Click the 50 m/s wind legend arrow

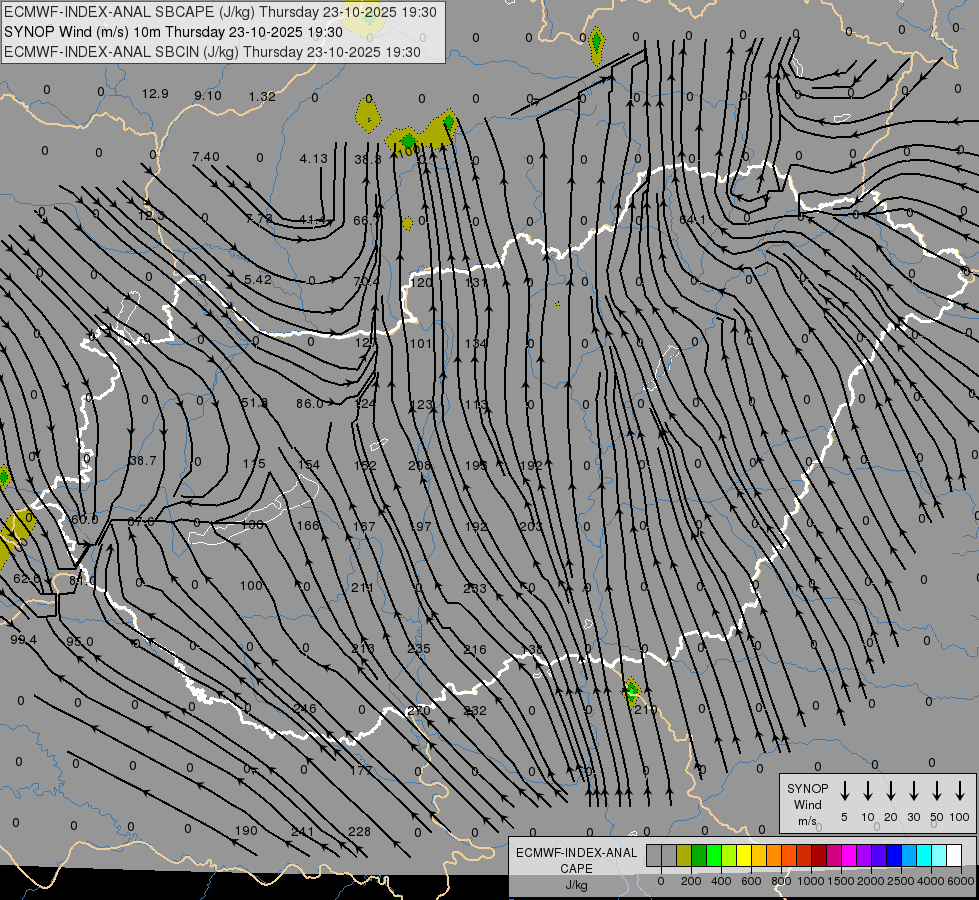937,790
